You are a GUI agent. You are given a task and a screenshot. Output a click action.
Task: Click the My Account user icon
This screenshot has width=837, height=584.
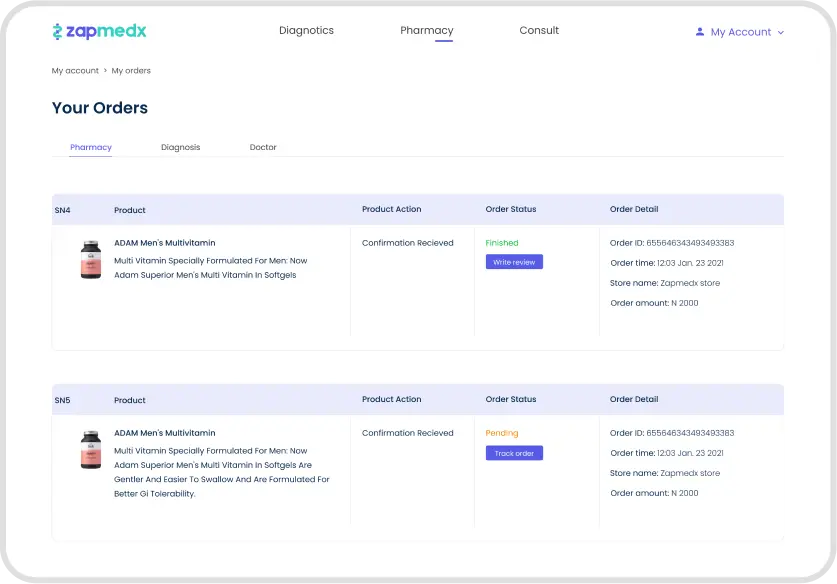[x=699, y=32]
